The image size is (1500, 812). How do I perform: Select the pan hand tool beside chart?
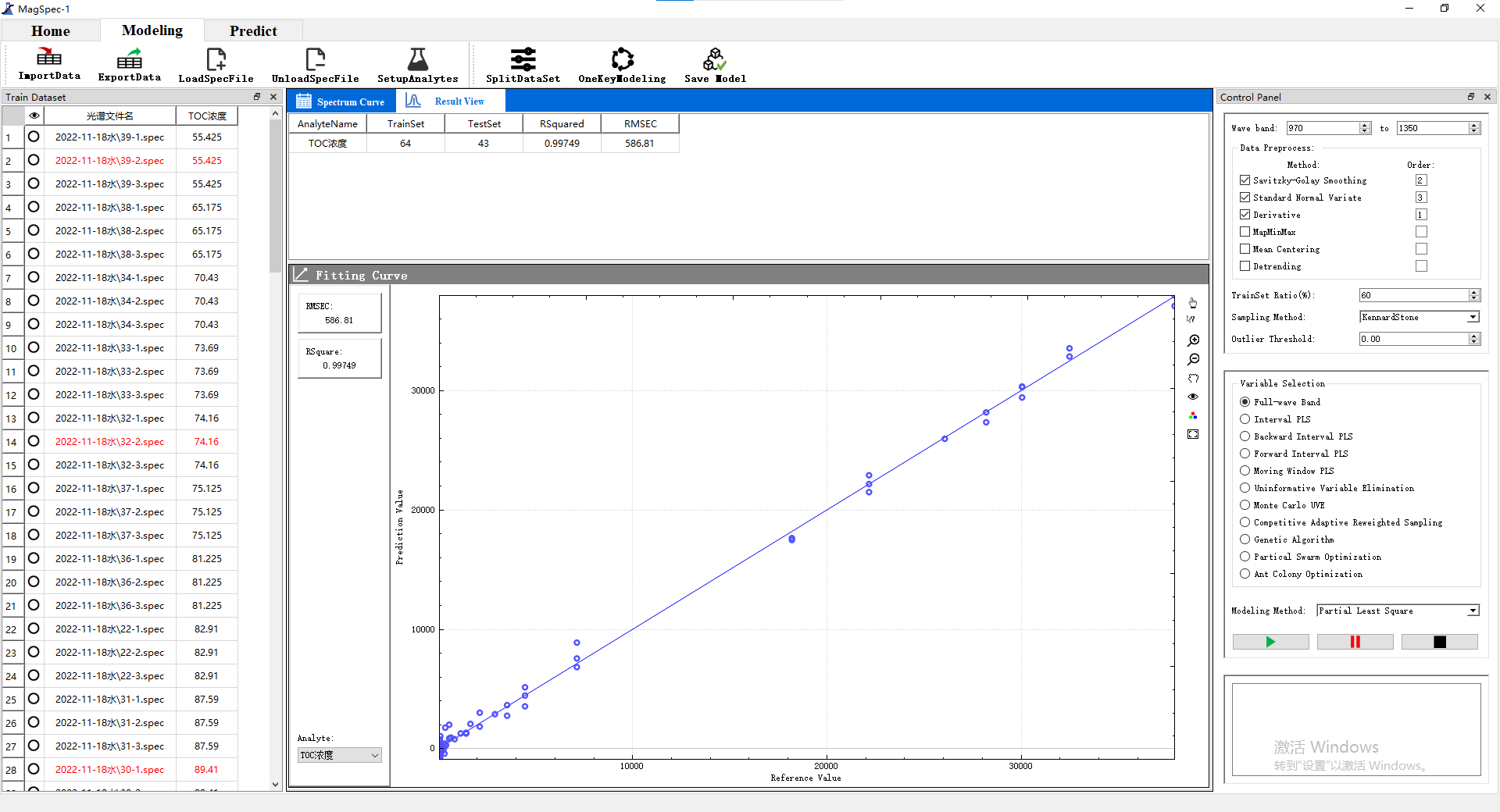pos(1193,302)
